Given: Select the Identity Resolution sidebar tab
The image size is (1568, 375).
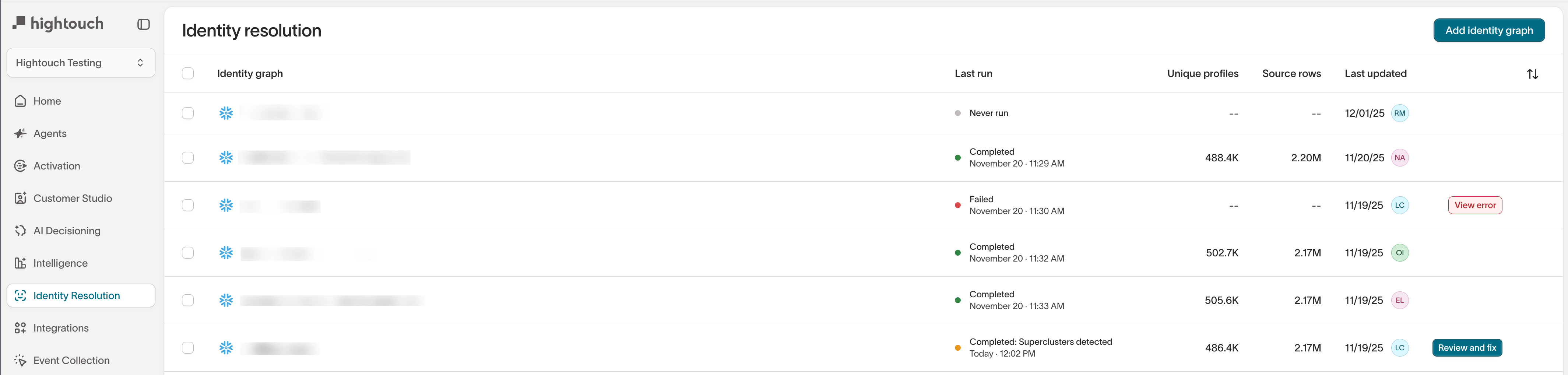Looking at the screenshot, I should (77, 295).
